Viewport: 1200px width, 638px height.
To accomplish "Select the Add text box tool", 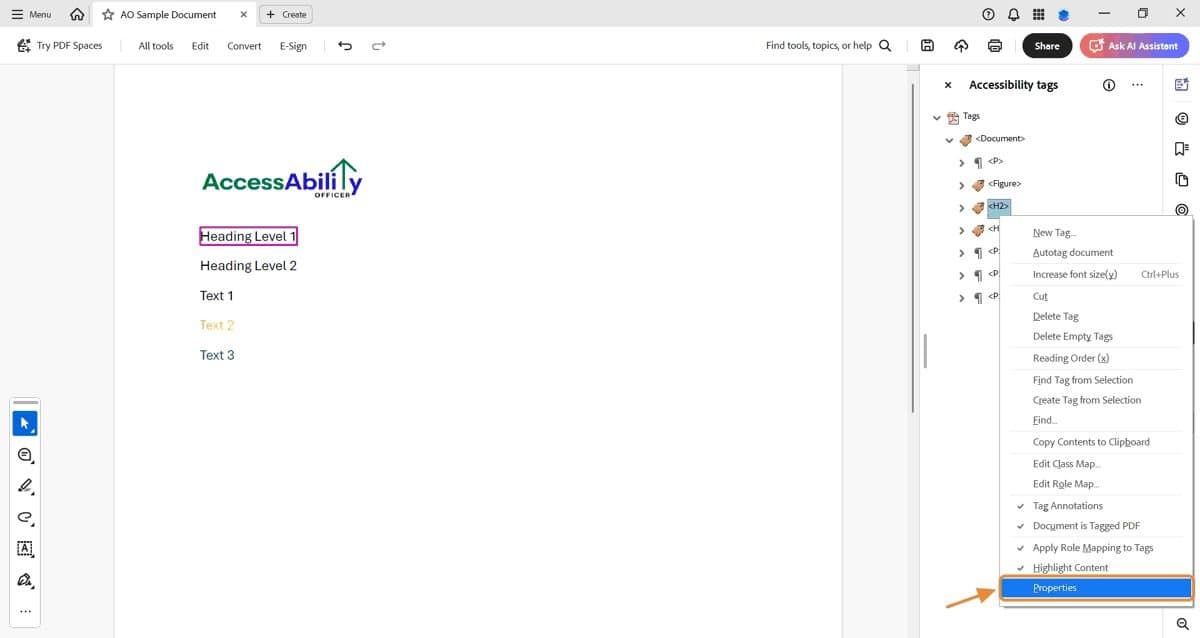I will tap(25, 549).
